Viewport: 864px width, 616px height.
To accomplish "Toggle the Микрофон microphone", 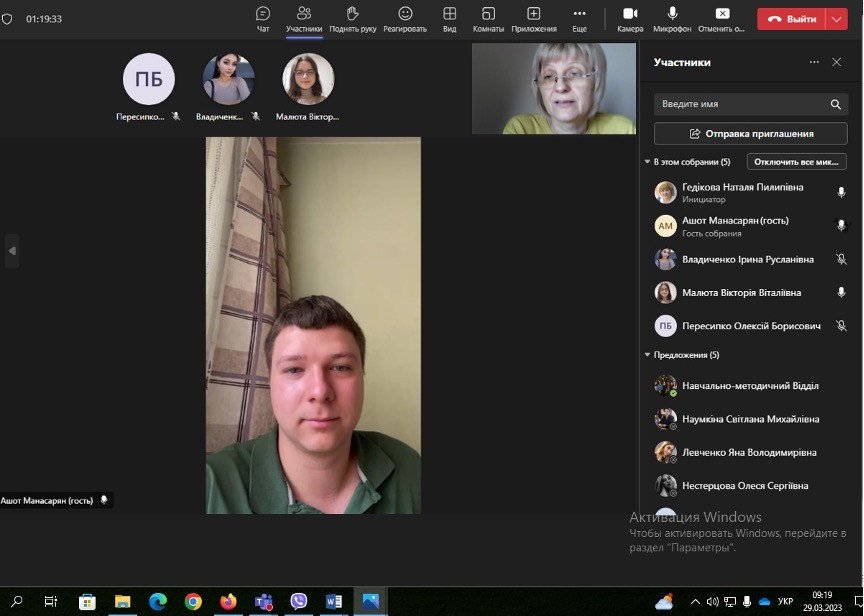I will [672, 19].
